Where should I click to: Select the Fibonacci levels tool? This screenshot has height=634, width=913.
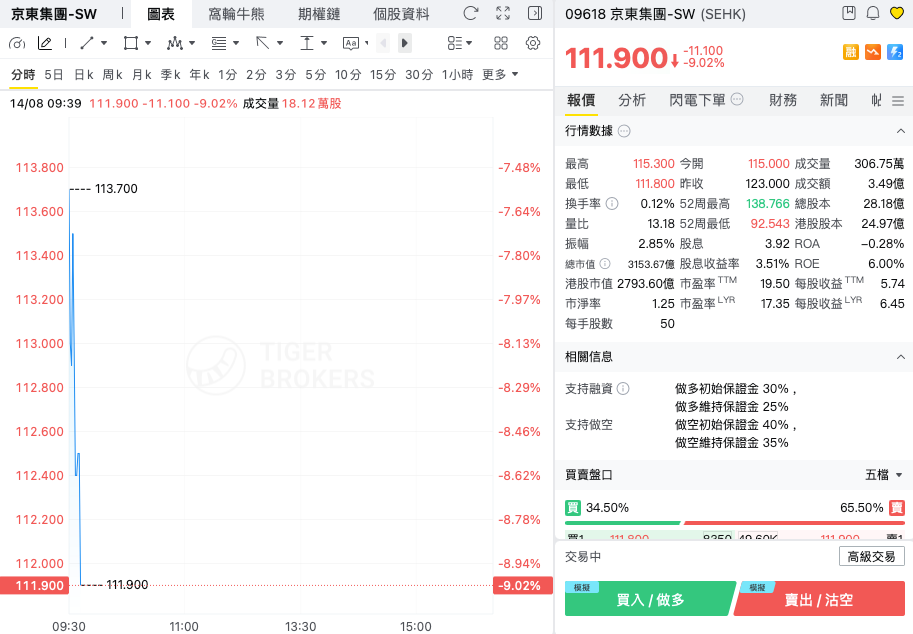coord(219,43)
